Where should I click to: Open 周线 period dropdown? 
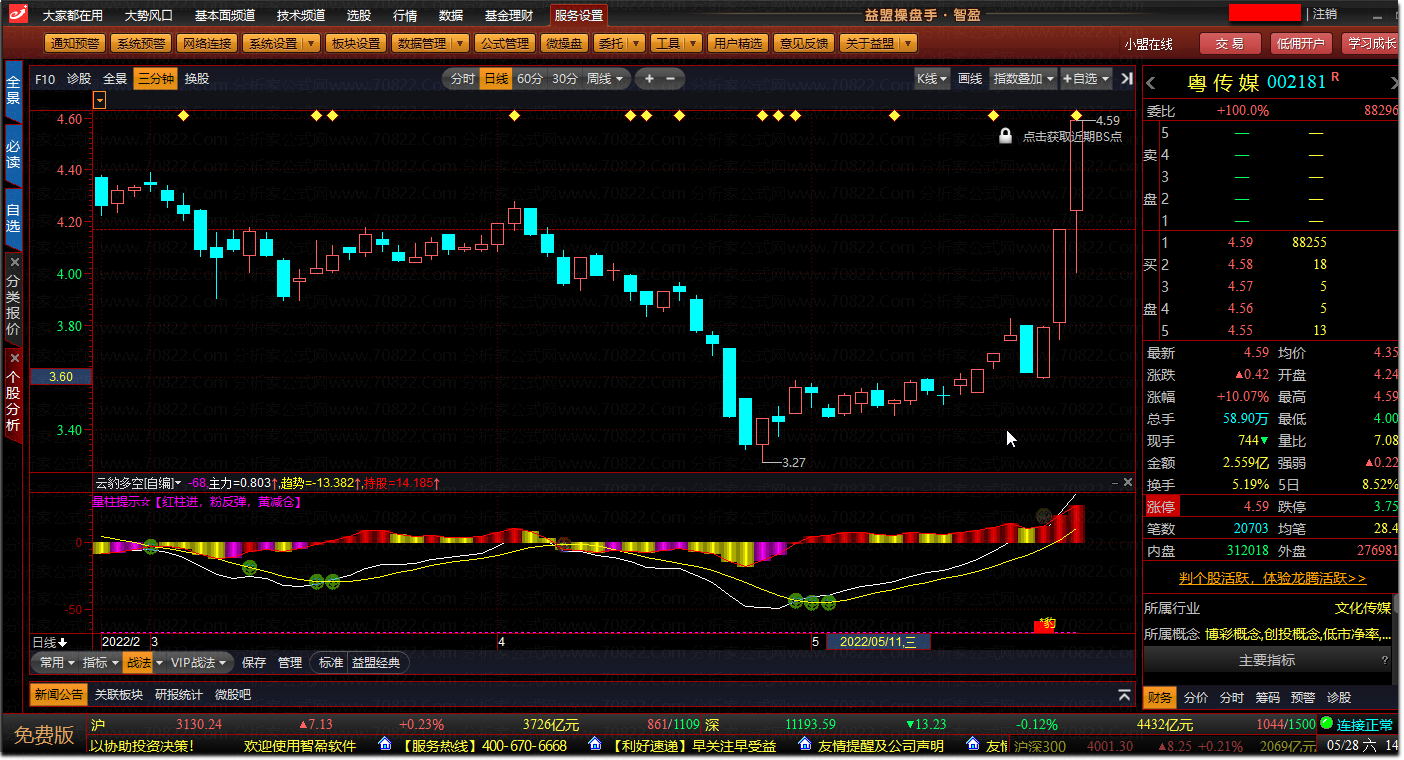[605, 79]
